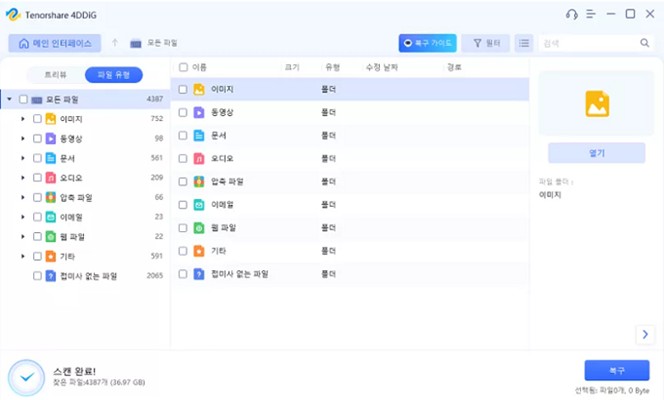Click the 오디오 icon in left tree
The width and height of the screenshot is (664, 400).
[x=51, y=177]
